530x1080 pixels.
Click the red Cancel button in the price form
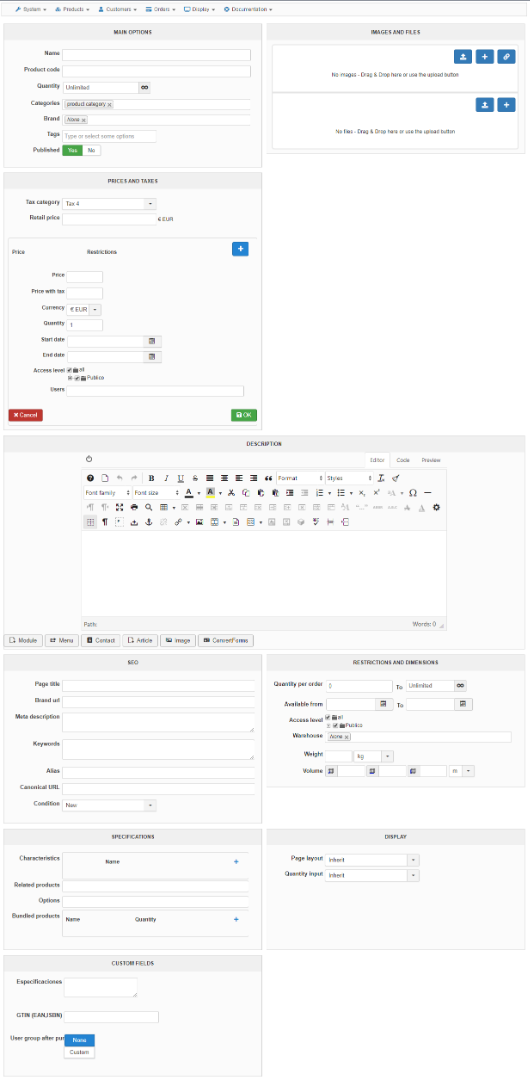point(26,415)
